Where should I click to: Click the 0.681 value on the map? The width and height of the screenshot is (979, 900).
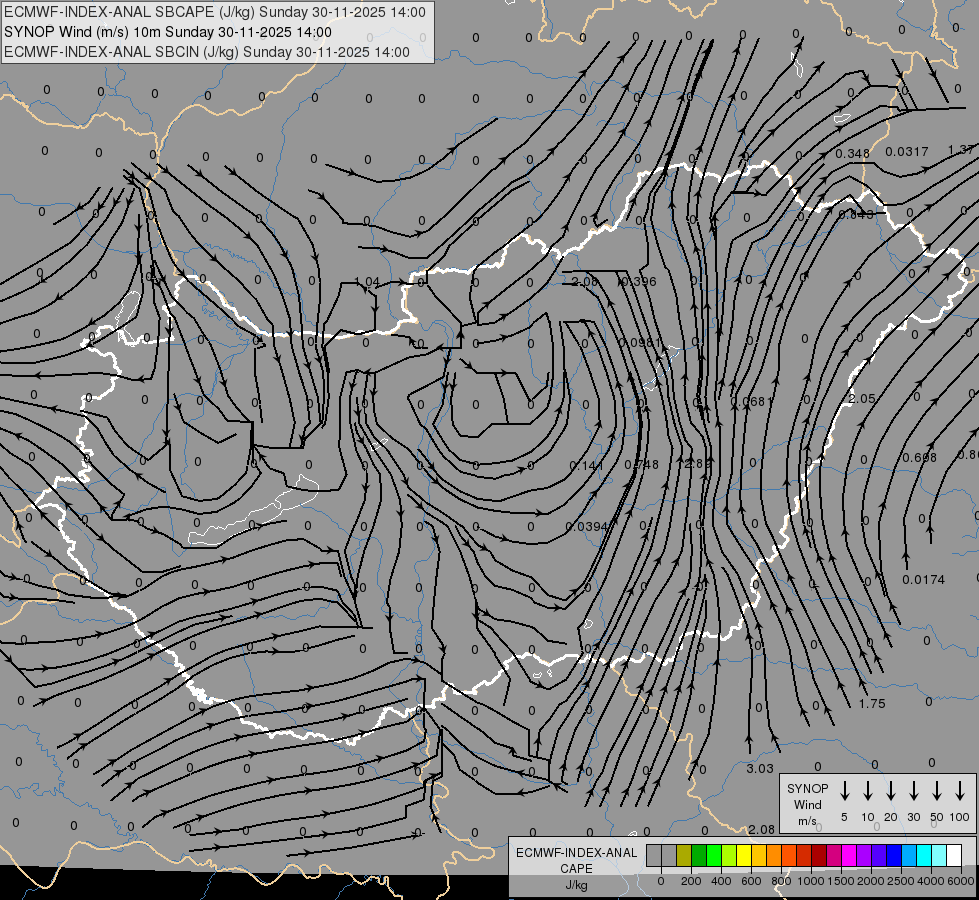coord(752,402)
